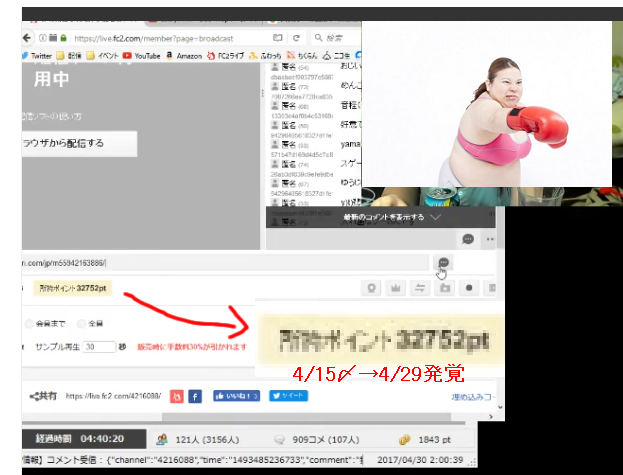Click the viewers icon next to 121人
The width and height of the screenshot is (623, 475).
click(x=162, y=439)
